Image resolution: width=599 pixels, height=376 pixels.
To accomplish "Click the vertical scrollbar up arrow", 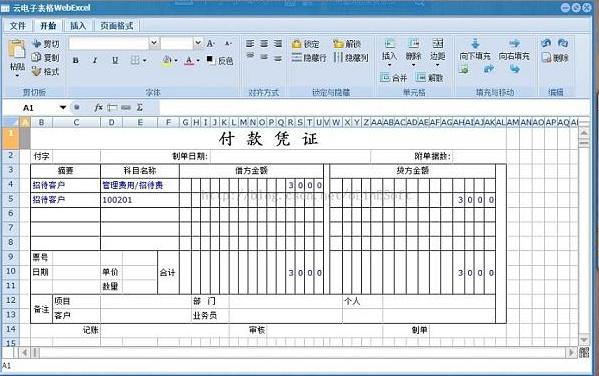I will coord(584,133).
